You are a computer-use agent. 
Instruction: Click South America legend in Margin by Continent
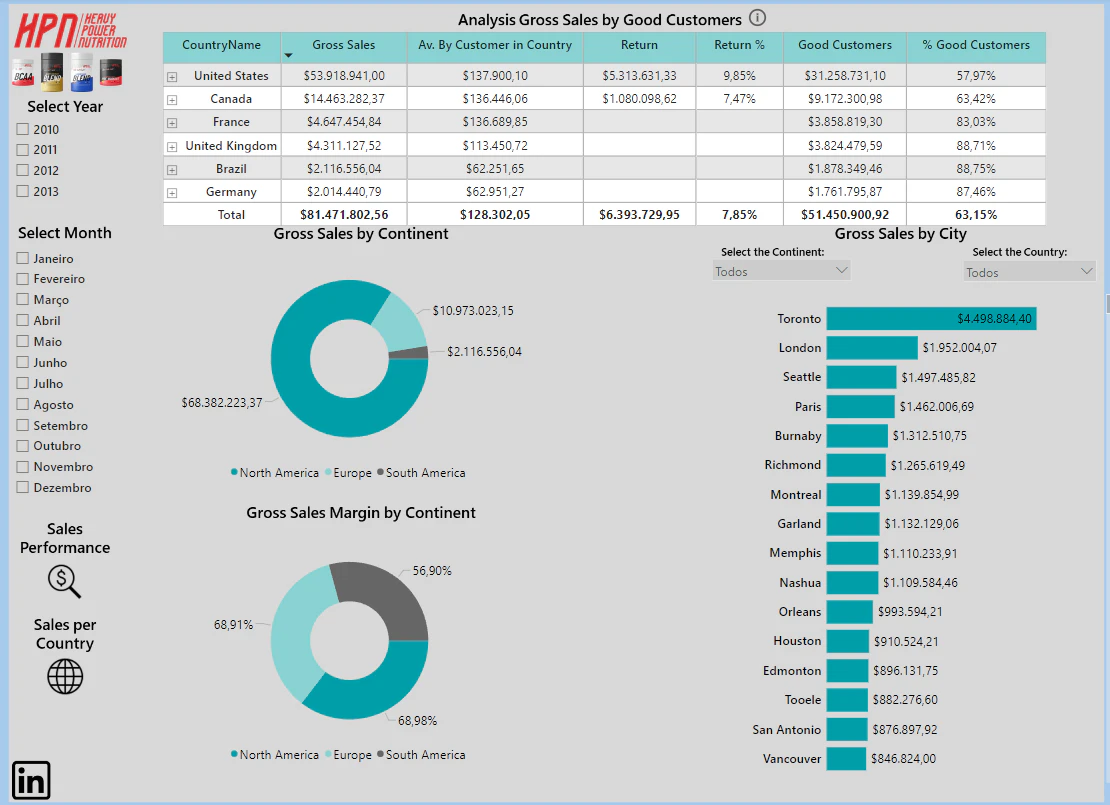[422, 755]
